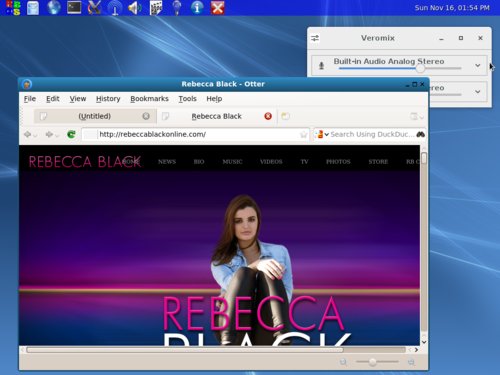Open a new tab with folder icon

[x=285, y=116]
